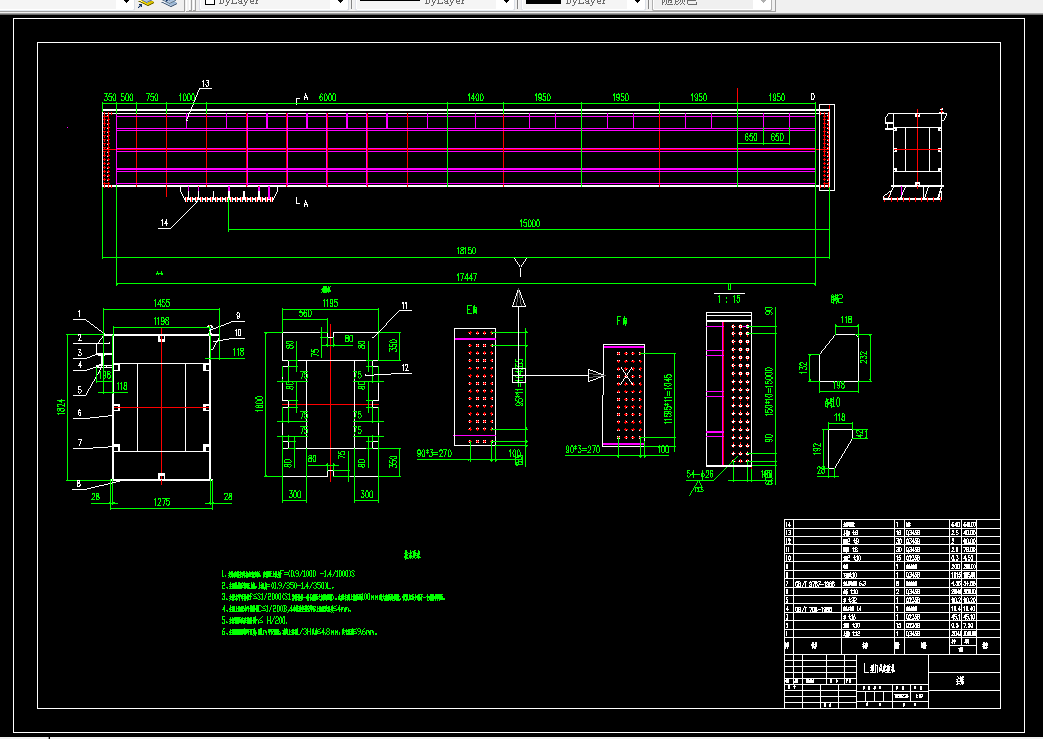Select the 560 dimension text

tap(305, 314)
